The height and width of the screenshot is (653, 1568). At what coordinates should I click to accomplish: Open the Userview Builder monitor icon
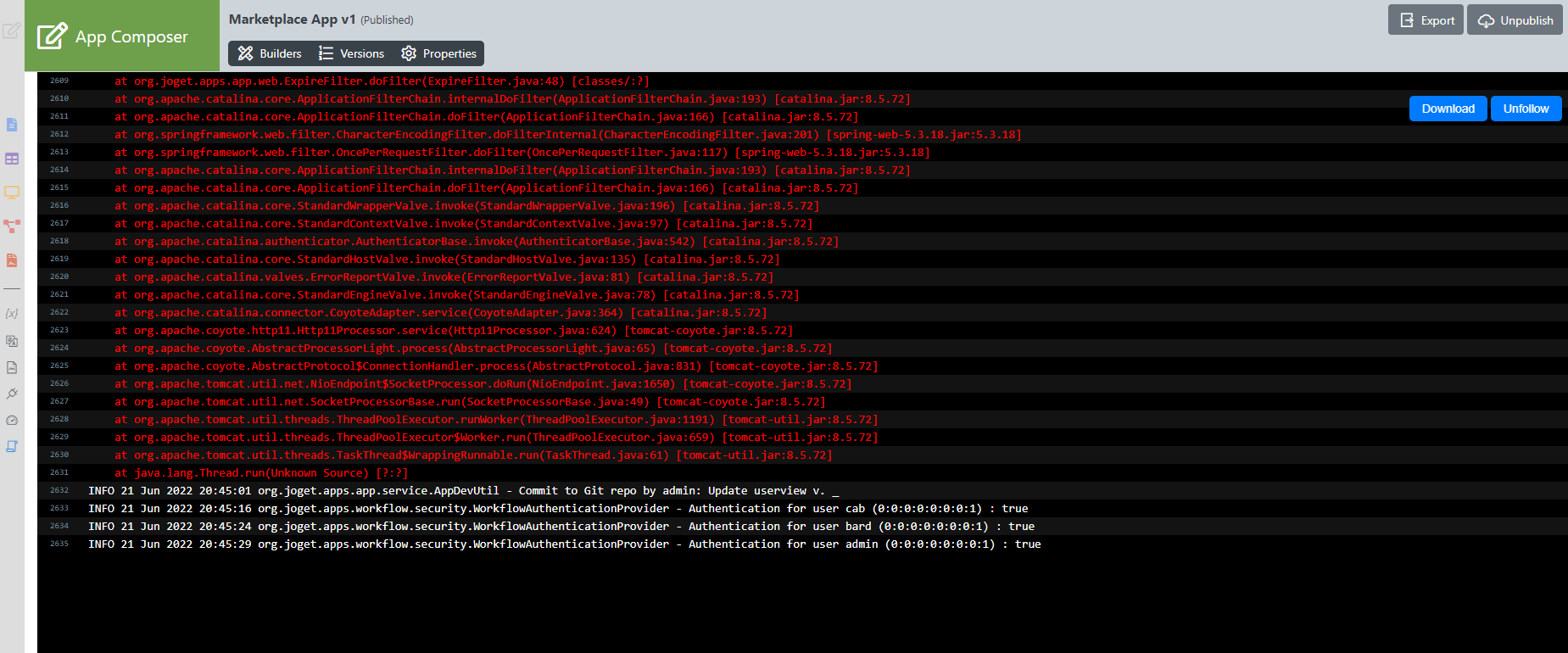tap(12, 193)
